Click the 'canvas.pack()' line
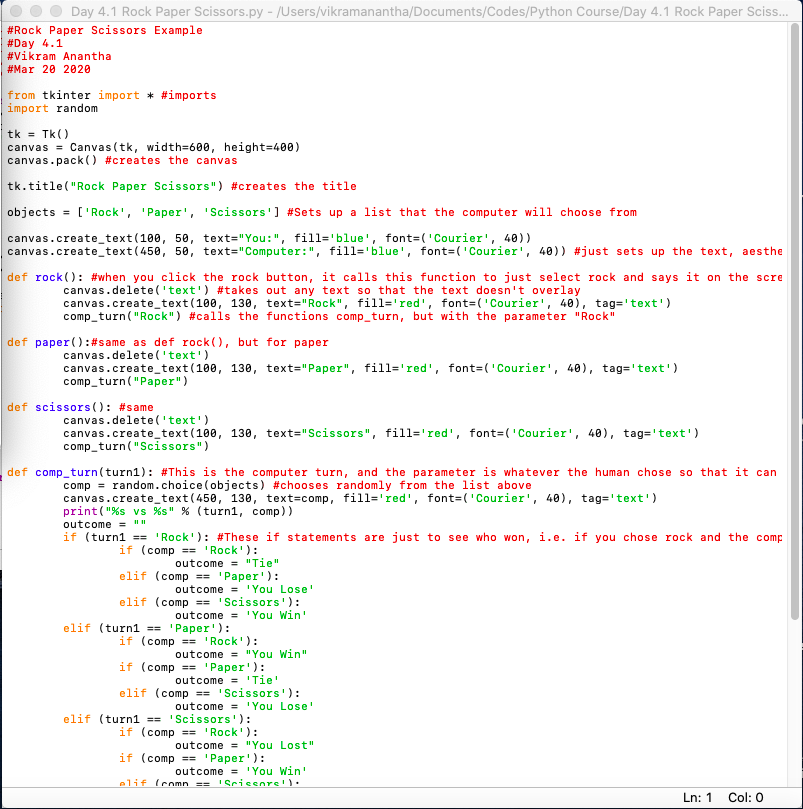803x809 pixels. 122,160
